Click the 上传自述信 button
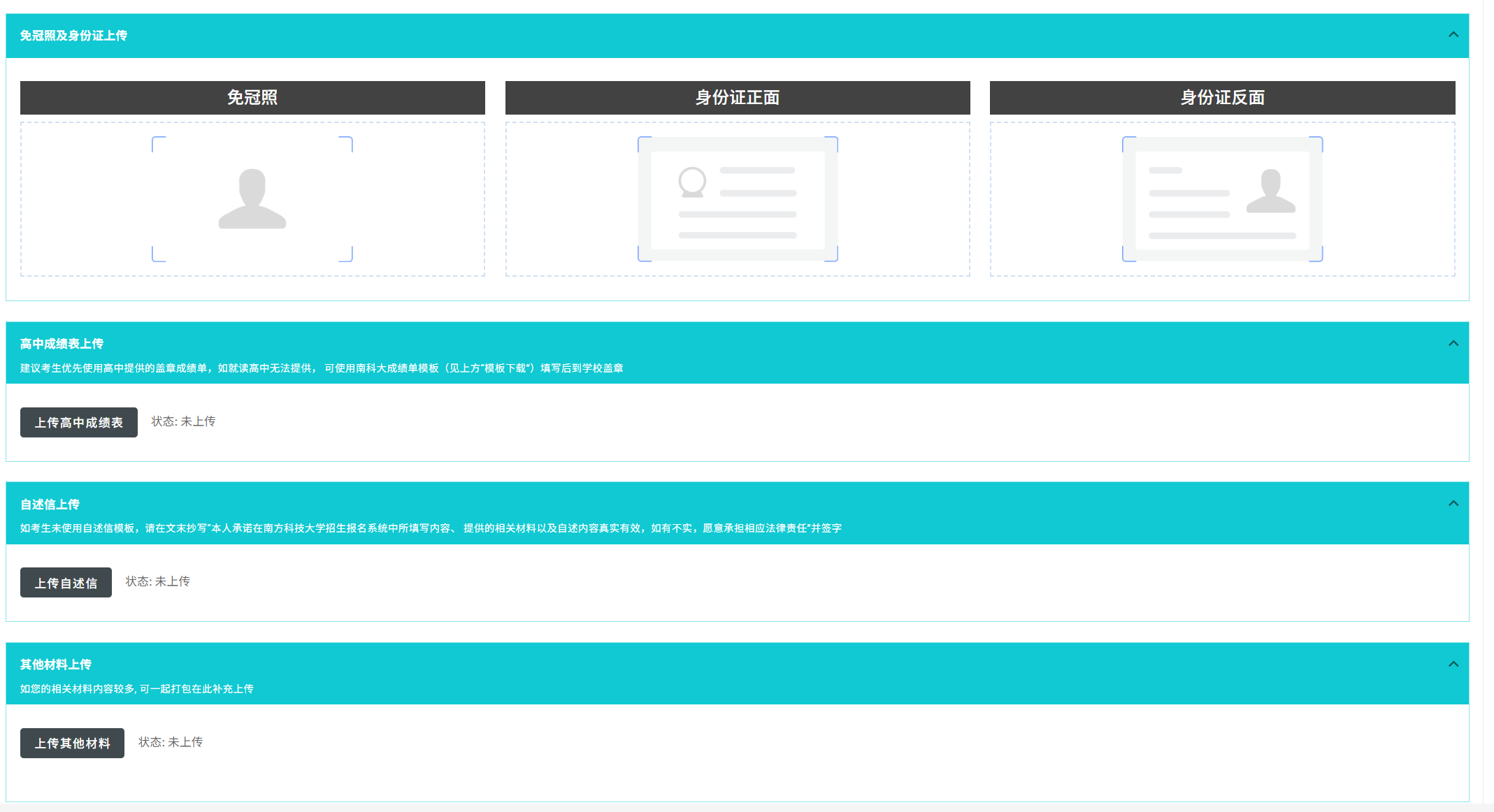The image size is (1494, 812). coord(66,583)
